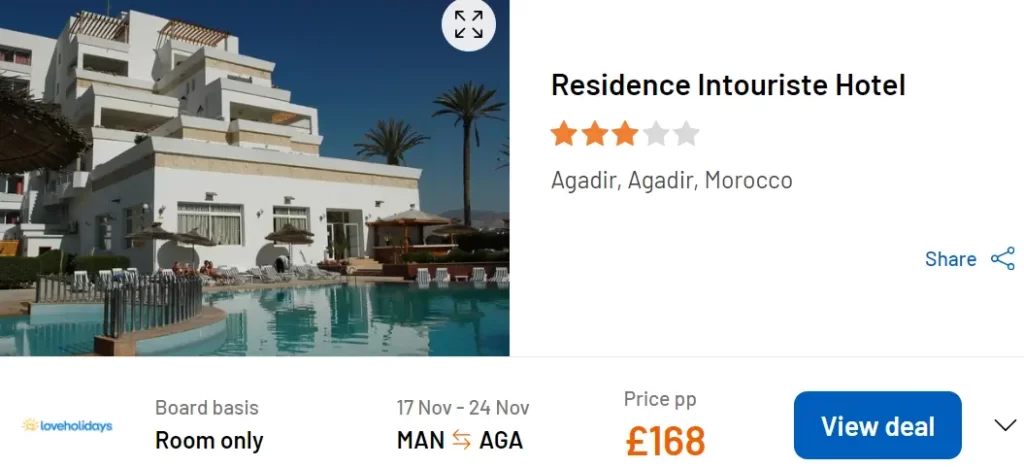This screenshot has width=1024, height=467.
Task: Click the orange swap arrows between airports
Action: [462, 440]
